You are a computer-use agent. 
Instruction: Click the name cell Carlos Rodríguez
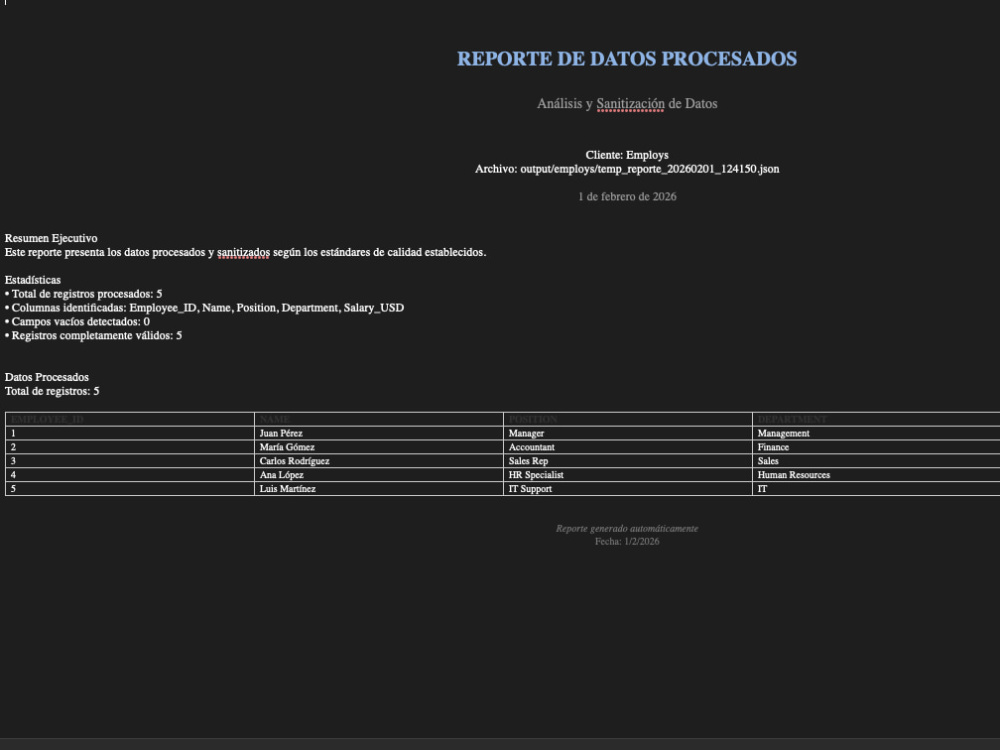click(x=379, y=461)
